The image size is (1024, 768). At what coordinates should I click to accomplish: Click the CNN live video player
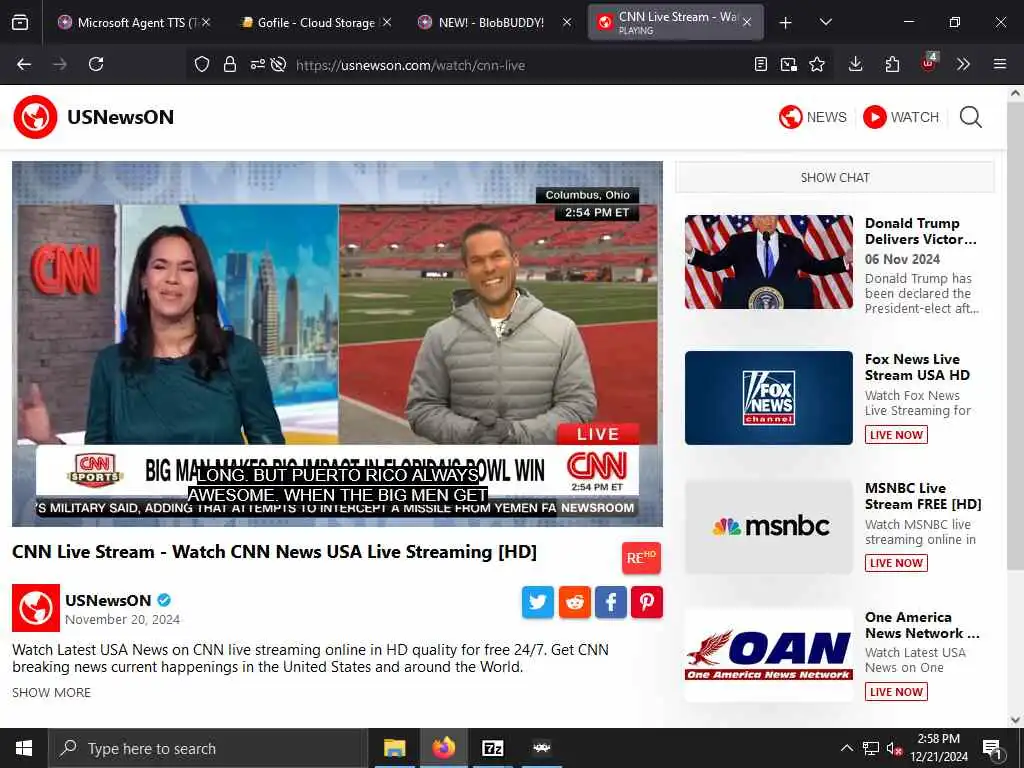pos(337,344)
